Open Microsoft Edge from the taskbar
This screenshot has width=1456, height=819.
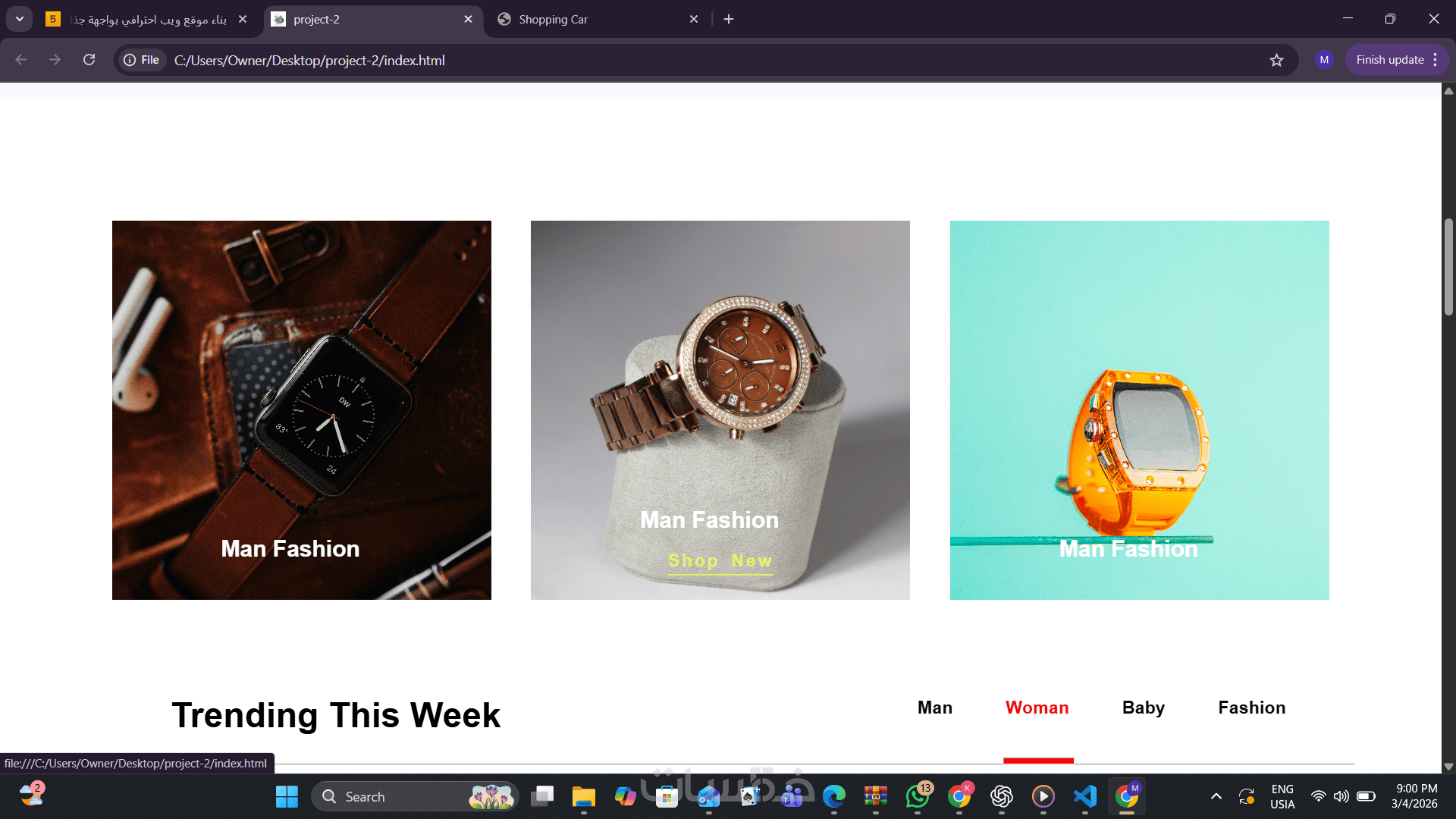point(834,796)
